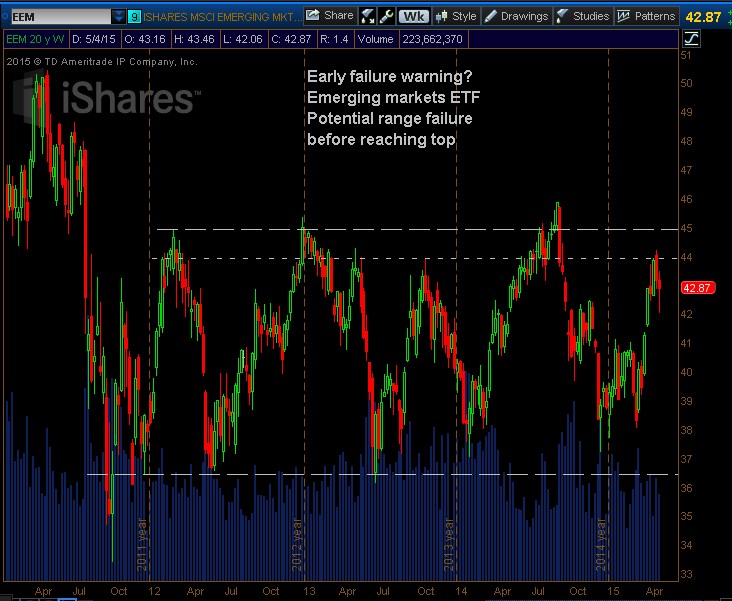
Task: Open the Share menu
Action: click(x=330, y=16)
